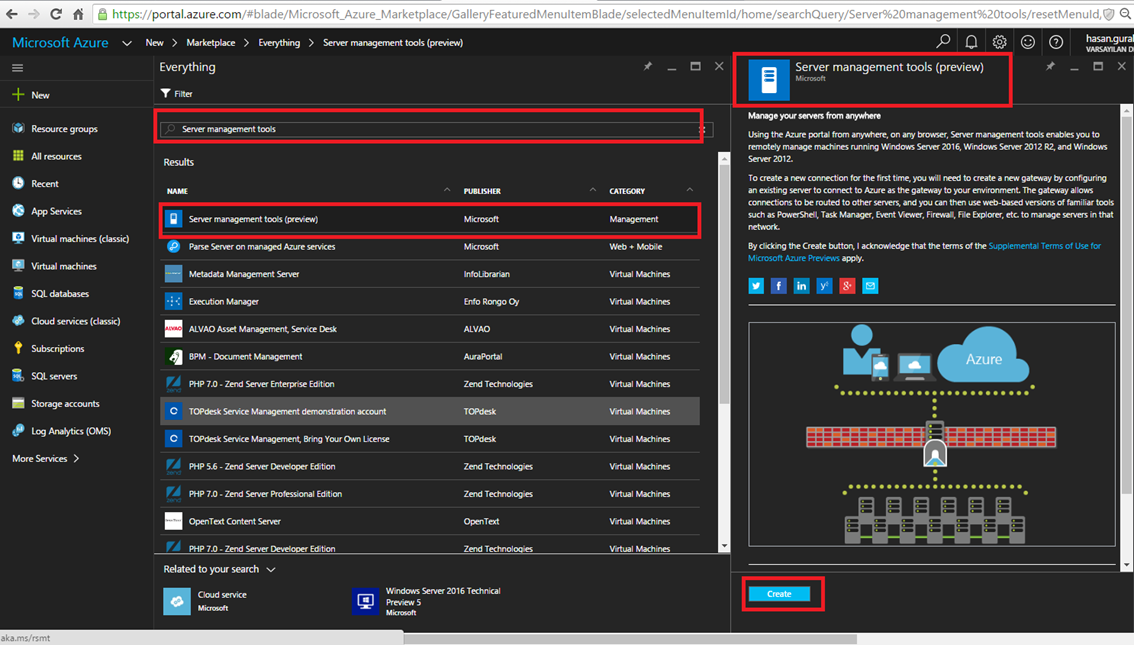This screenshot has width=1134, height=645.
Task: Select BPM - Document Management result
Action: click(x=430, y=356)
